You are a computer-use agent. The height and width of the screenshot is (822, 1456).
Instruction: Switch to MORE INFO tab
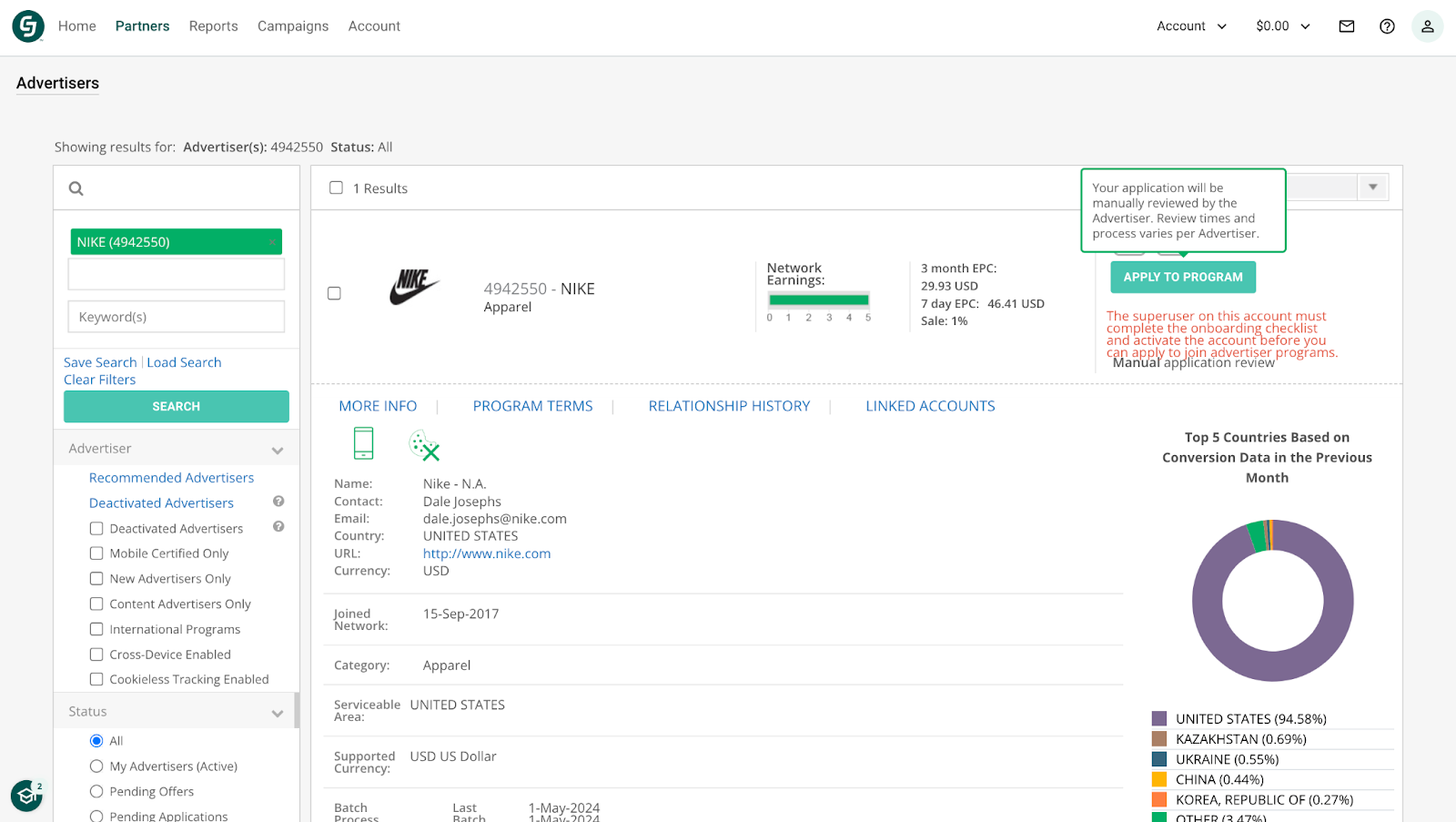[378, 406]
